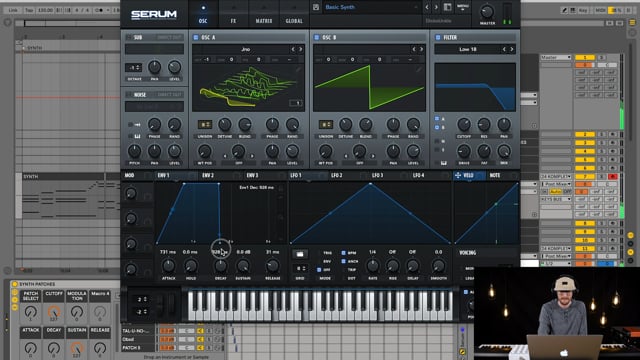640x360 pixels.
Task: Go to next OSC A wavetable
Action: pos(301,49)
